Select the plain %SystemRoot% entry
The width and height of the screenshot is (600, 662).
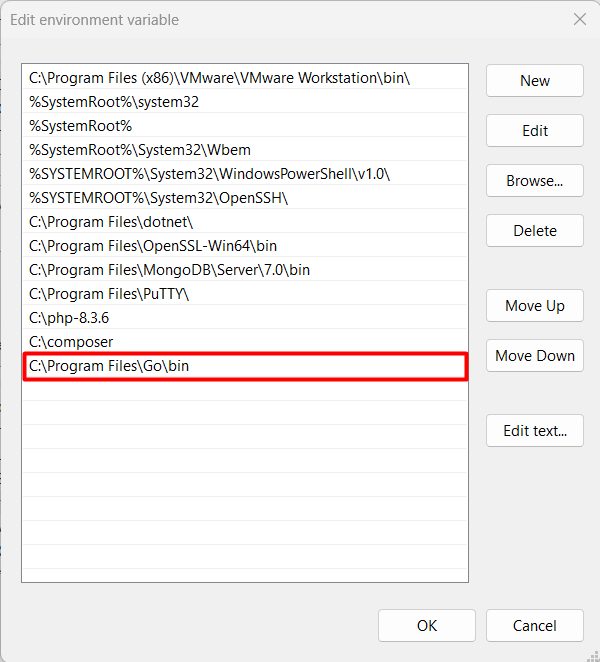[245, 126]
